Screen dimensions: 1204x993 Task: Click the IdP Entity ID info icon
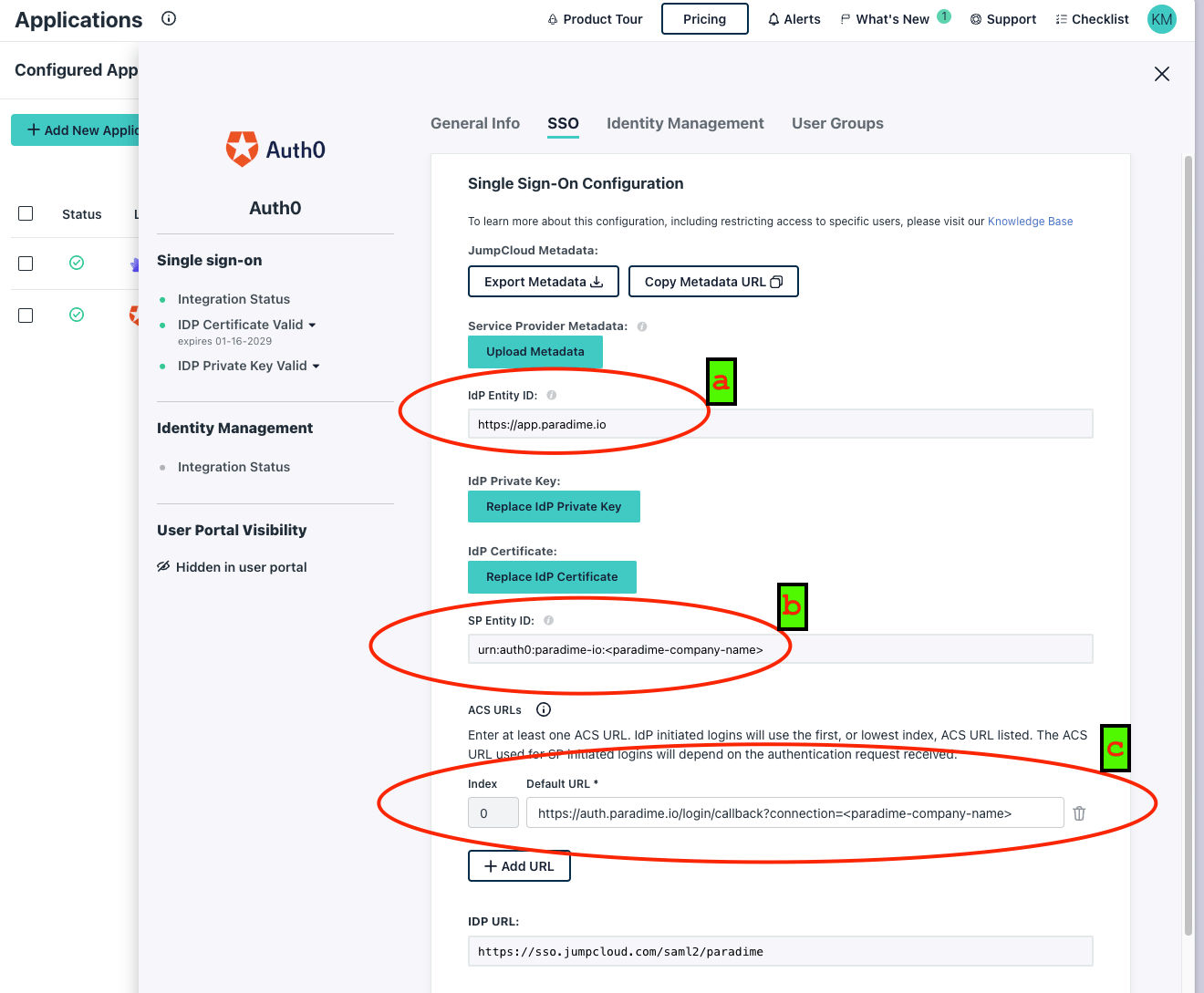point(552,396)
